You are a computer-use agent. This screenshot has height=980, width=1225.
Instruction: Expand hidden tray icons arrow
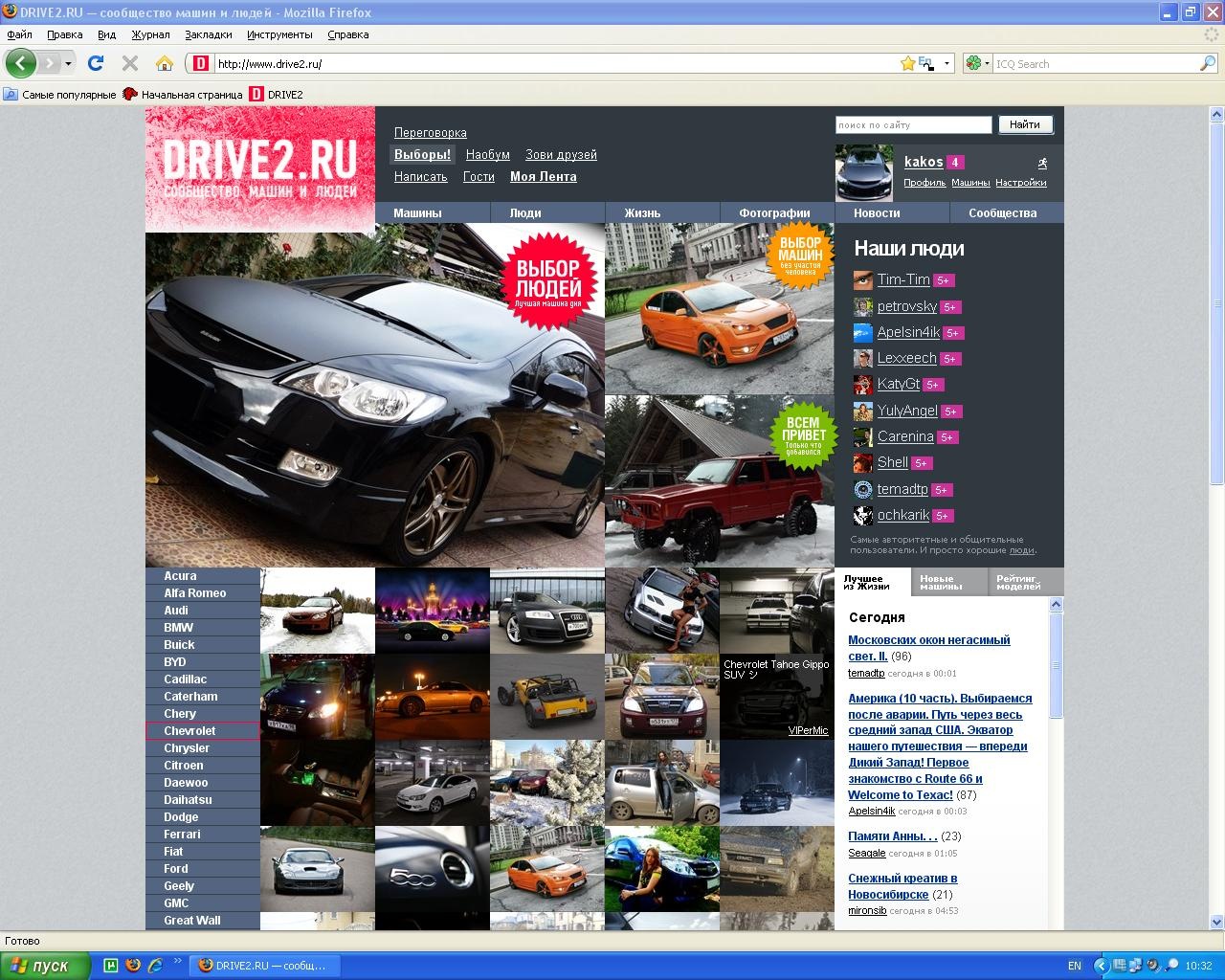coord(1101,966)
